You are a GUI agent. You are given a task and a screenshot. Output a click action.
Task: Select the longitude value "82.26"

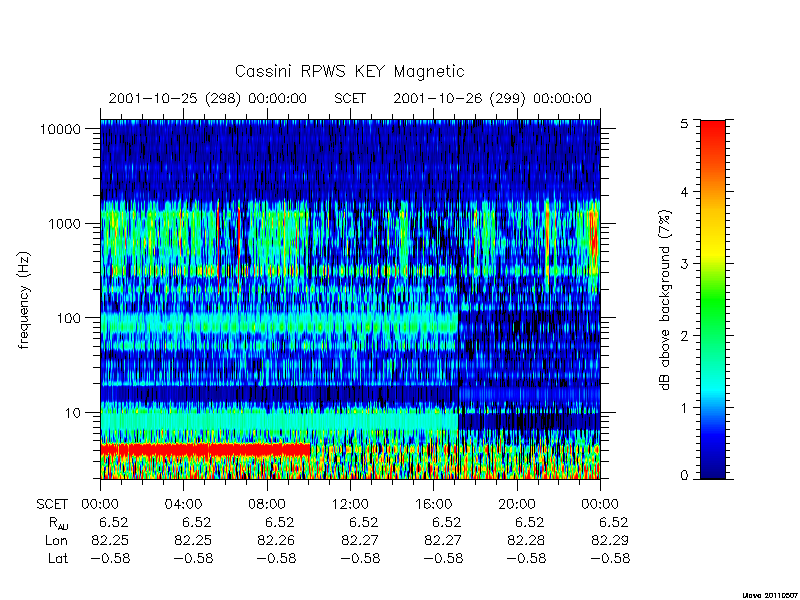(276, 540)
